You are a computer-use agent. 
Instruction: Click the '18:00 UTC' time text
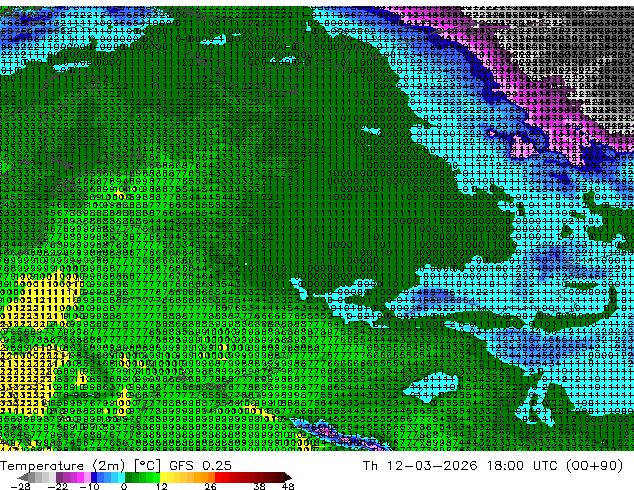[x=521, y=466]
